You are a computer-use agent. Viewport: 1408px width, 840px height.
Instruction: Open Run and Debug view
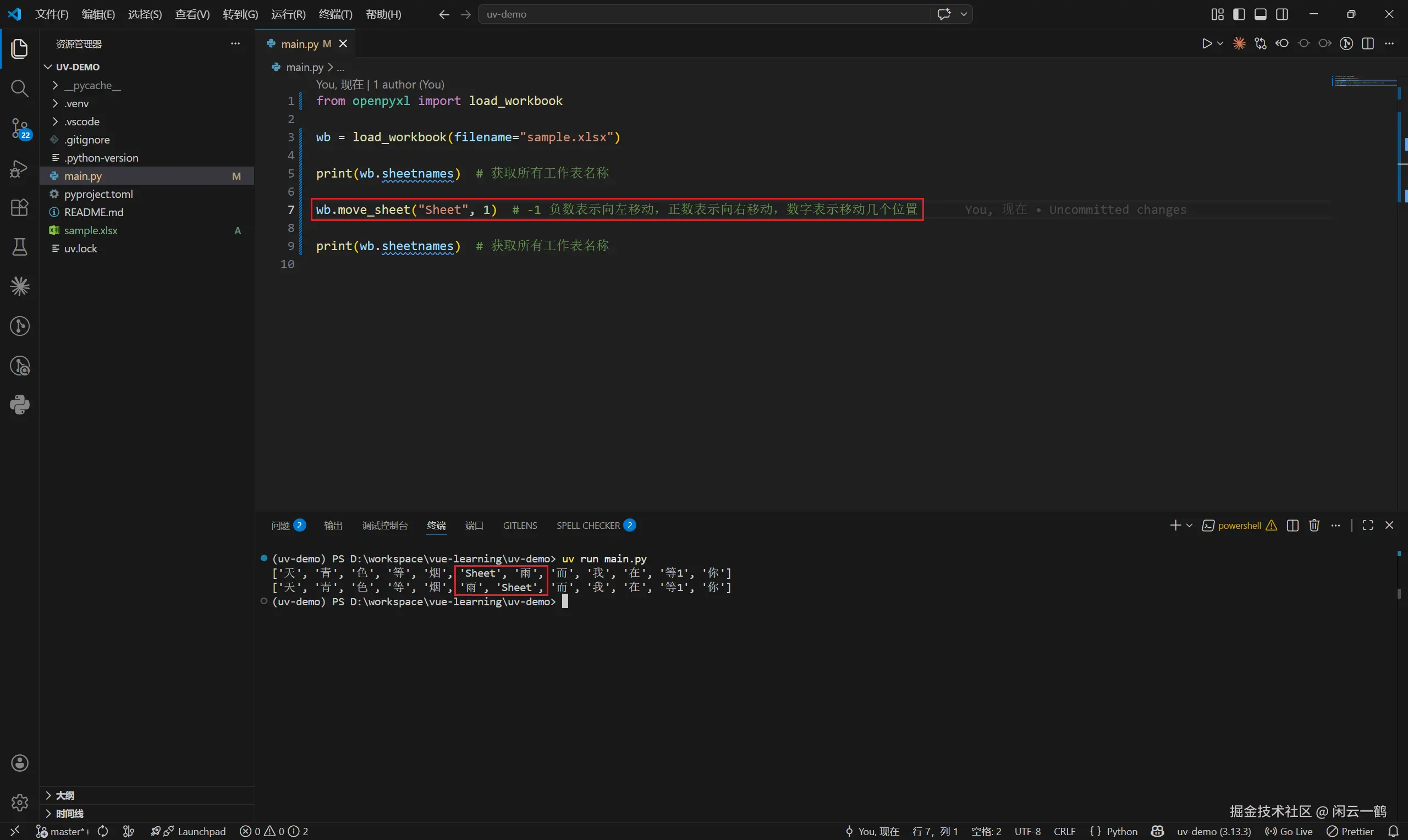pyautogui.click(x=19, y=169)
